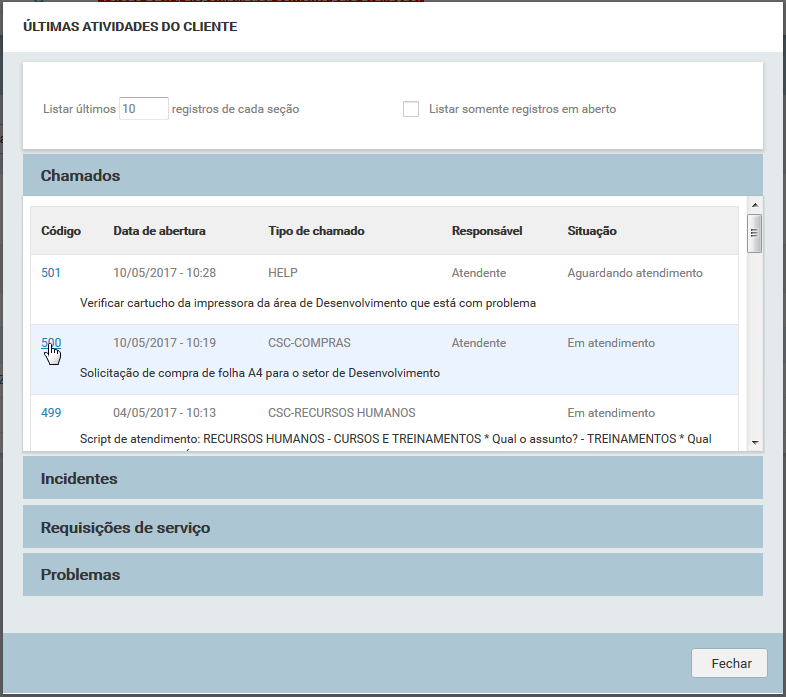This screenshot has height=697, width=786.
Task: Click date '10/05/2017 - 10:19'
Action: click(x=164, y=343)
